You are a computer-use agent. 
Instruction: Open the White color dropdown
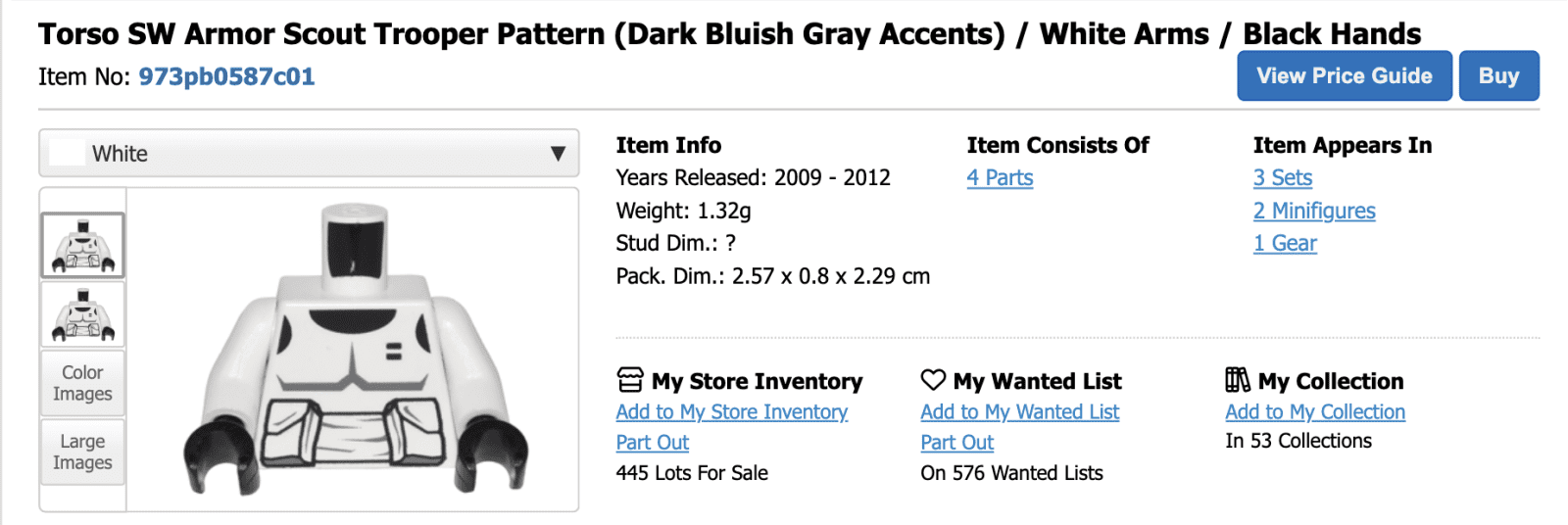coord(309,154)
